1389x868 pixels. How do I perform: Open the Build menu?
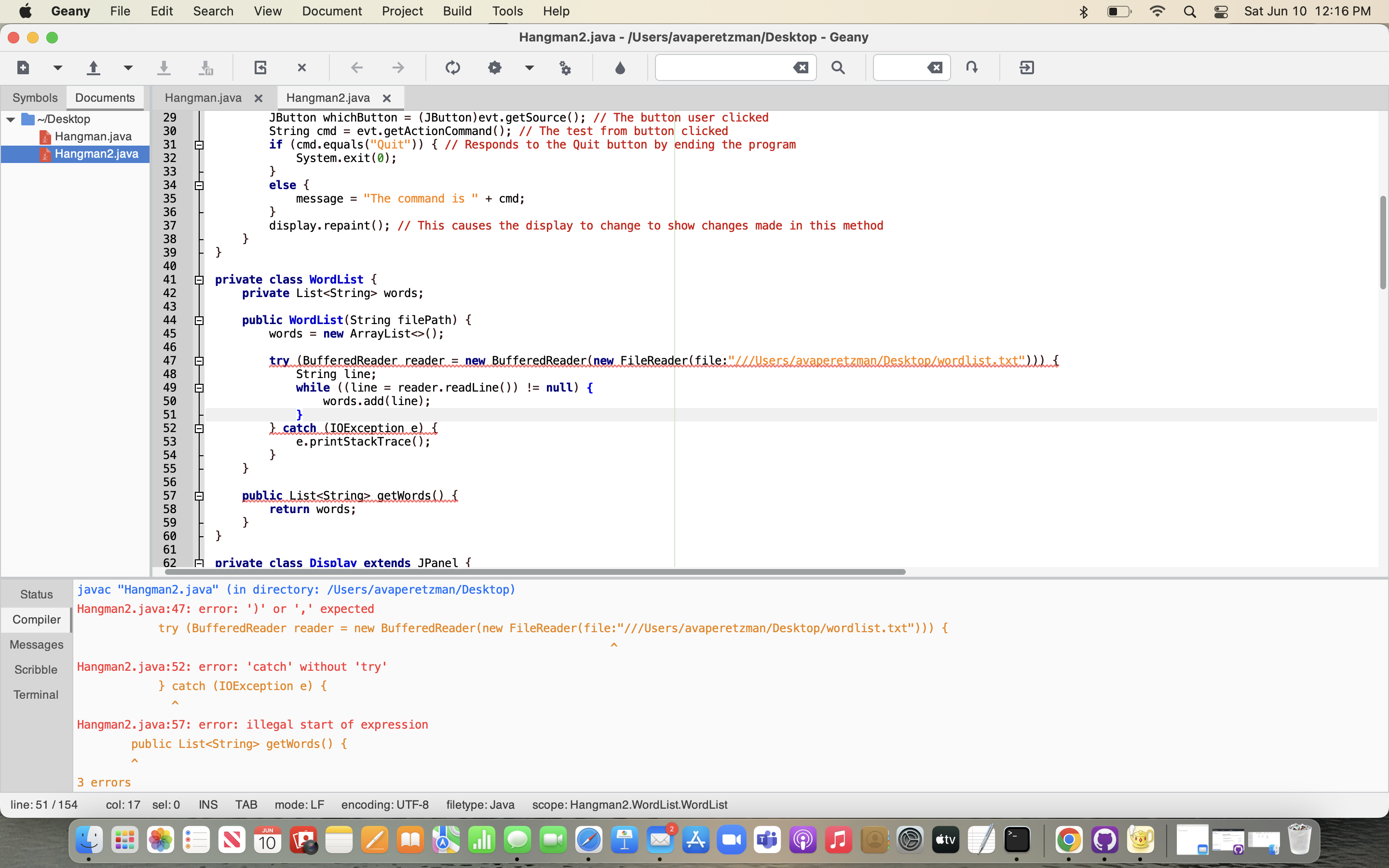457,11
